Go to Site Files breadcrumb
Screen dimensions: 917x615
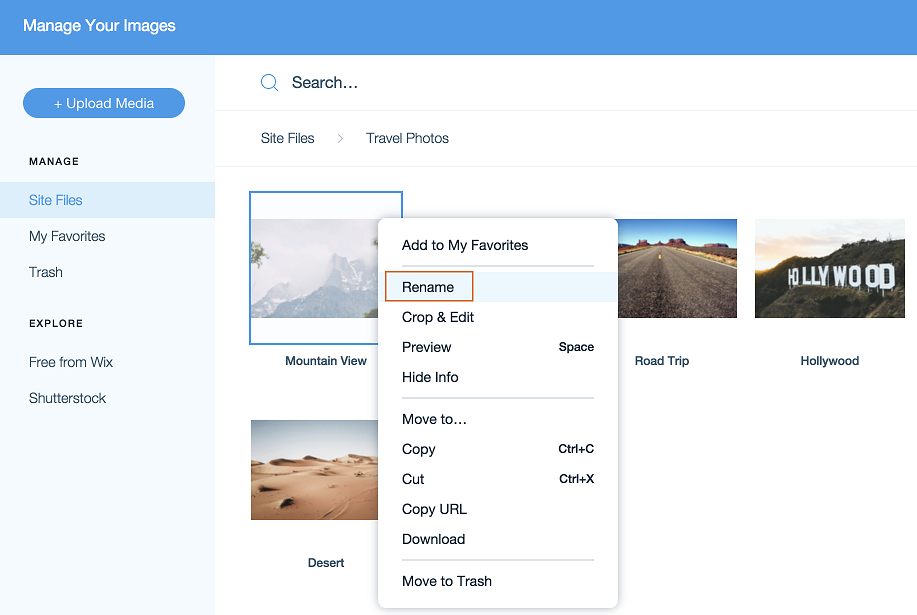pyautogui.click(x=288, y=139)
